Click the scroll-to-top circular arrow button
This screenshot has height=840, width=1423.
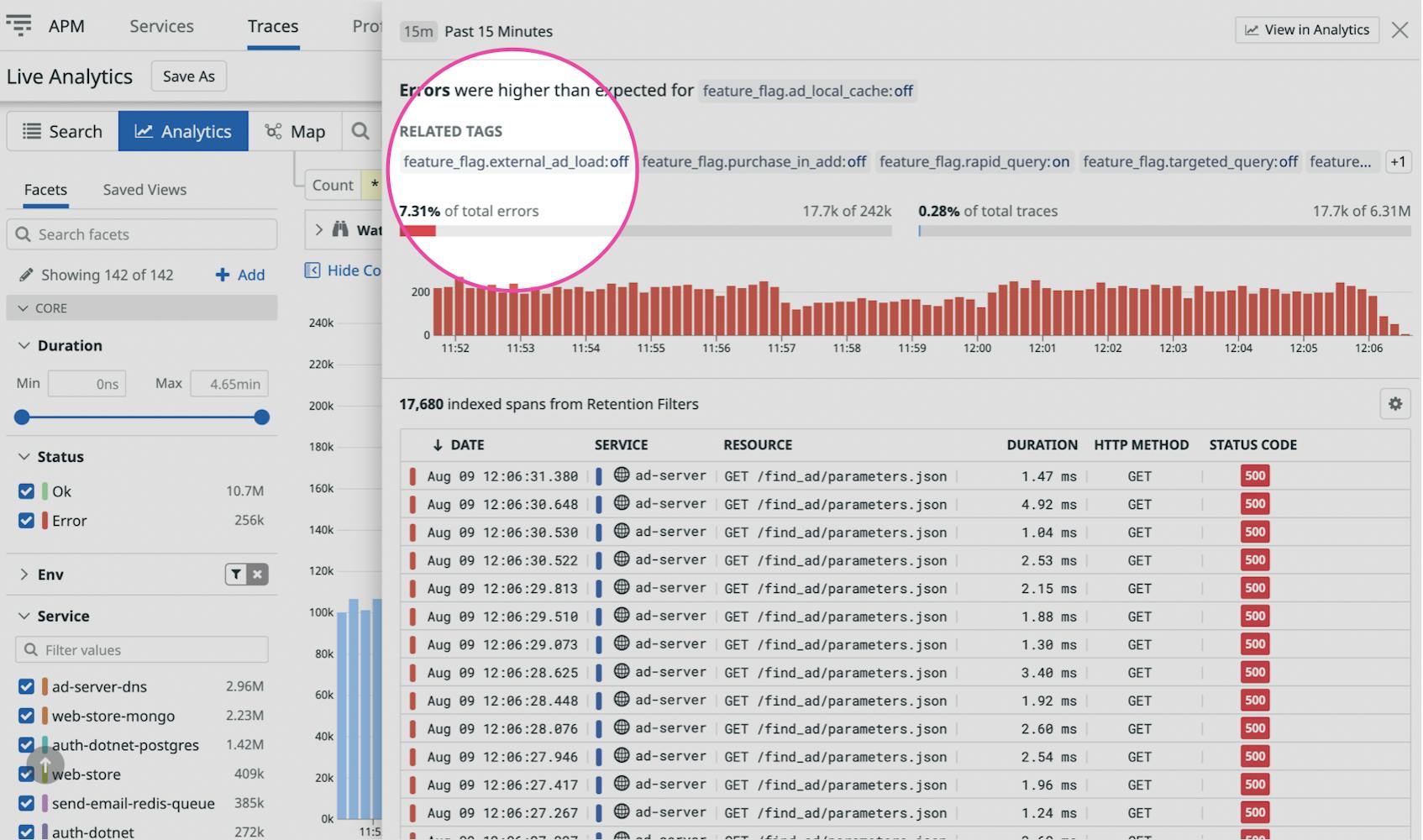[x=45, y=765]
